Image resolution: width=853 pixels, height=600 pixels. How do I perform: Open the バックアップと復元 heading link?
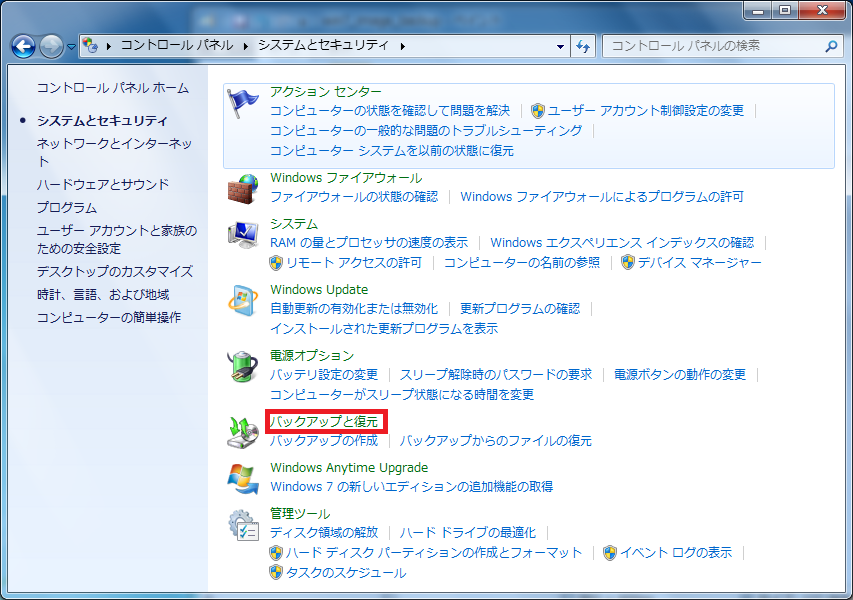(x=324, y=422)
